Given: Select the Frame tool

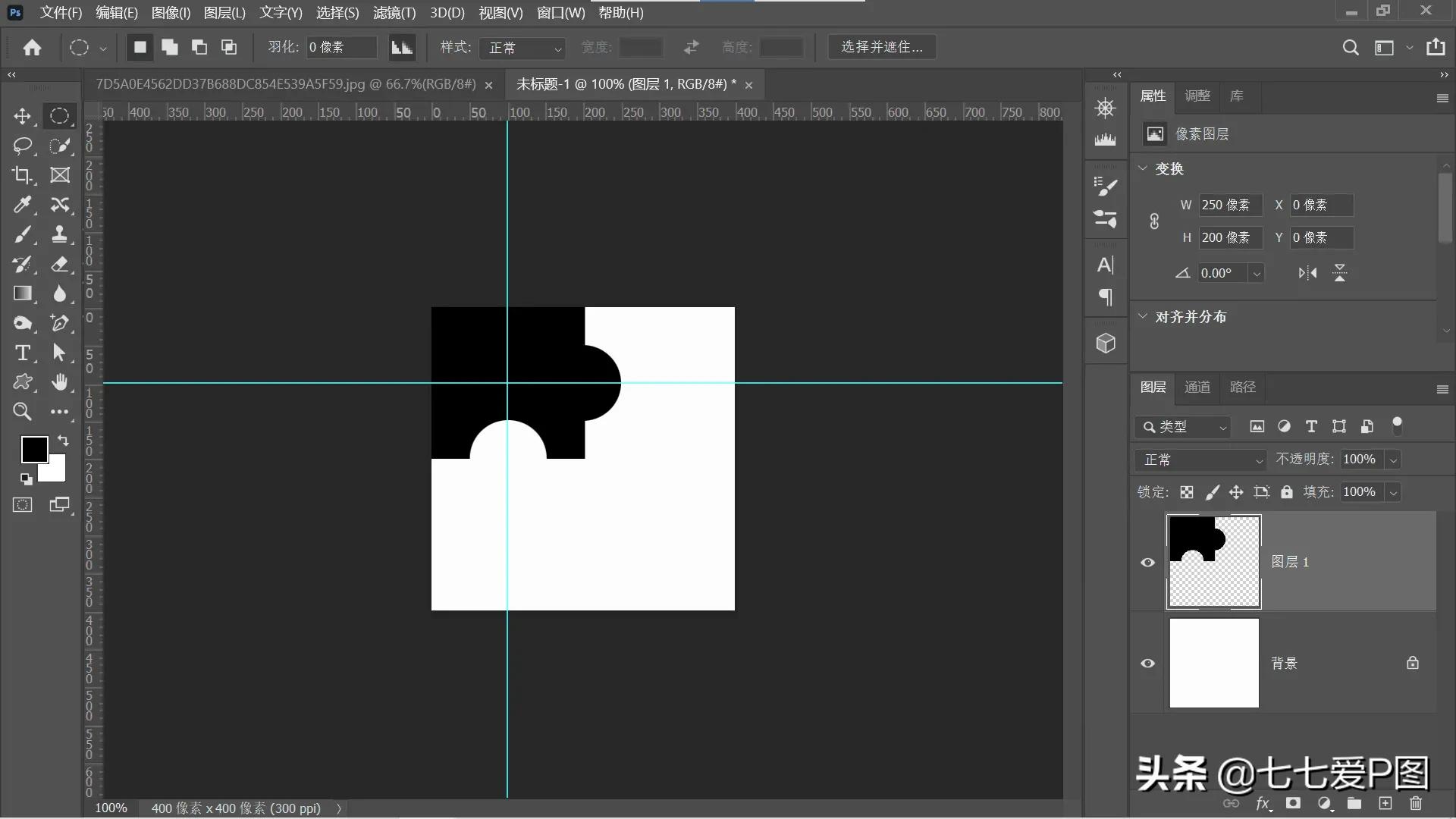Looking at the screenshot, I should pos(60,175).
